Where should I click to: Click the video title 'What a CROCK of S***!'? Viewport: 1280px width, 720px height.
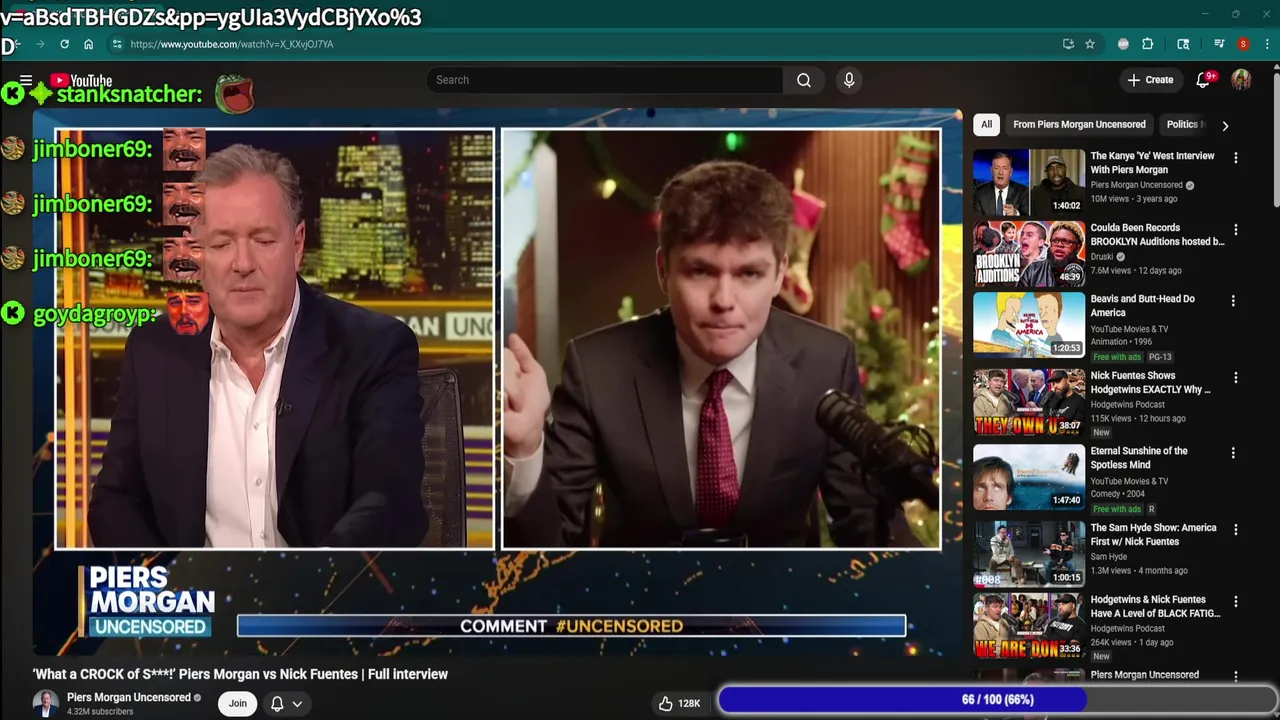(240, 674)
